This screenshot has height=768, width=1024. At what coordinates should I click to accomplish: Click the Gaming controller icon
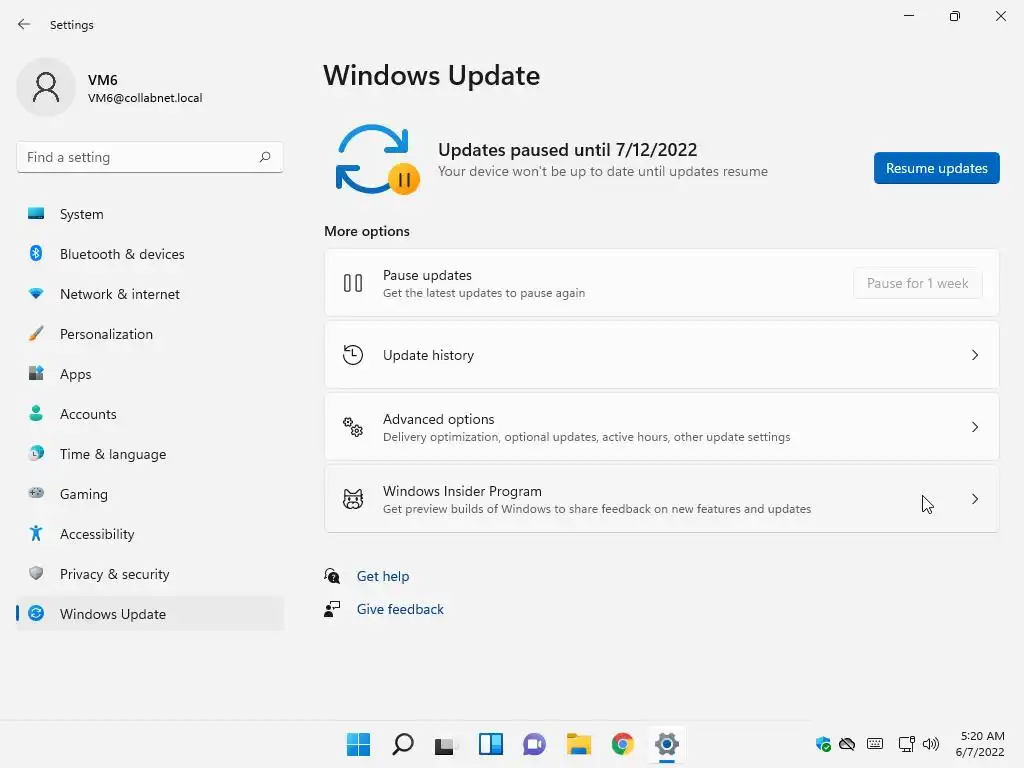[36, 493]
